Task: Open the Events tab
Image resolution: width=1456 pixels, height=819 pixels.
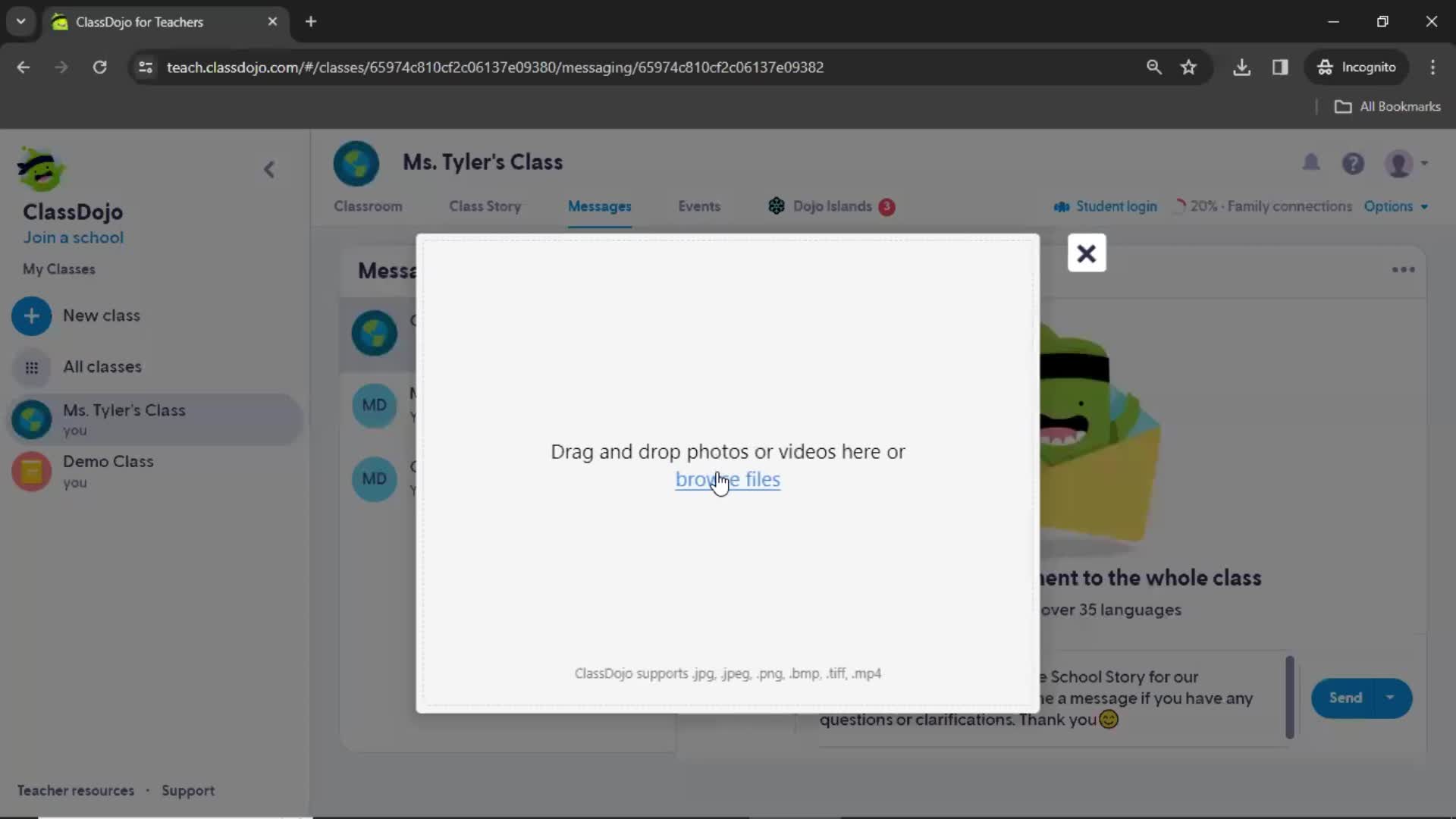Action: point(698,206)
